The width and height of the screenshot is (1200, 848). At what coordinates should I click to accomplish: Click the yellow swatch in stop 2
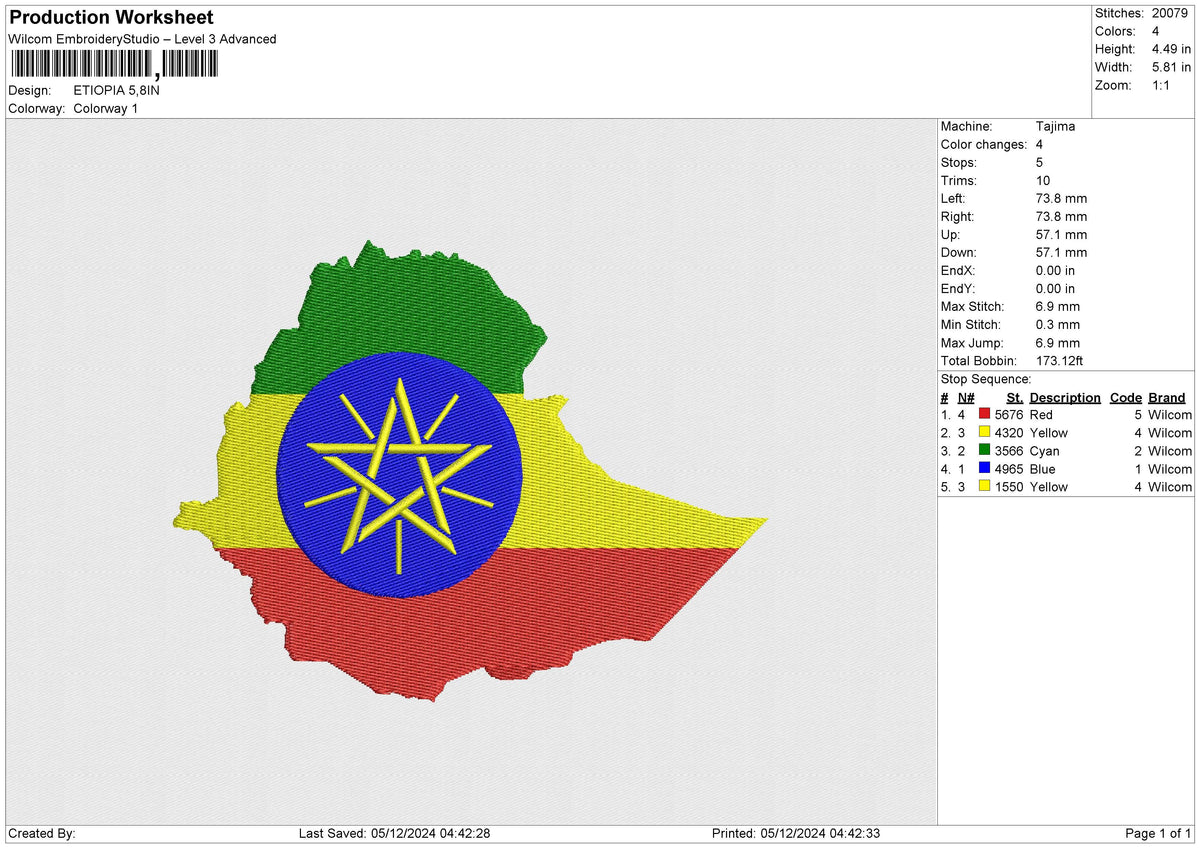click(984, 432)
